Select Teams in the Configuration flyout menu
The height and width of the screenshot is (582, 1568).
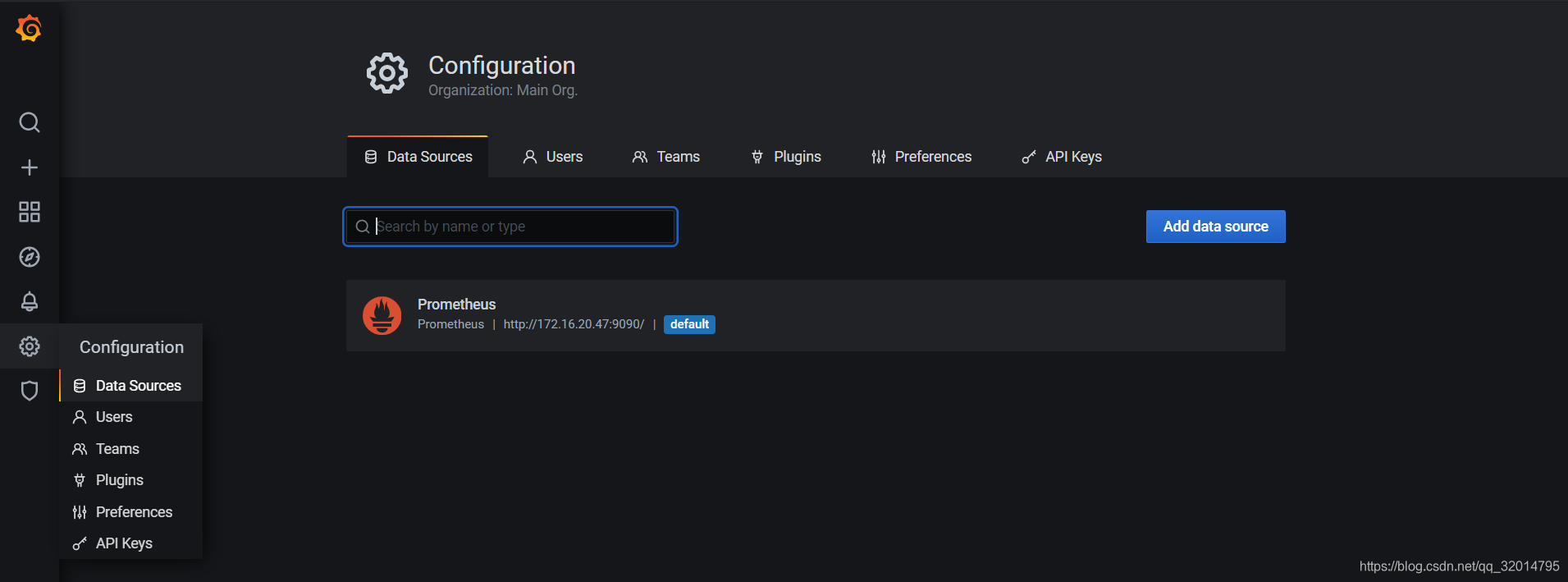[131, 449]
